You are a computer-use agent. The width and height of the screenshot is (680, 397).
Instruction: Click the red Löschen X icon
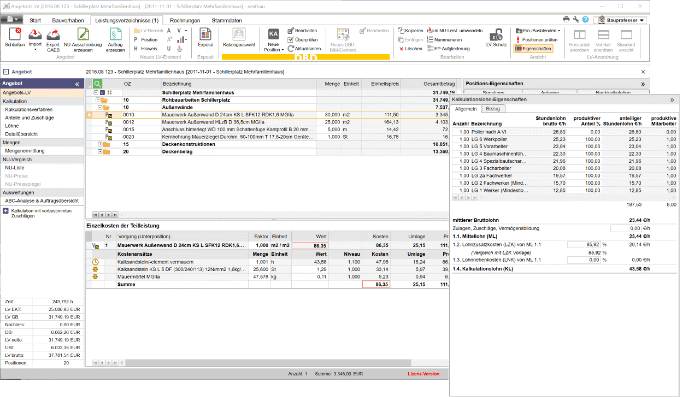[401, 49]
